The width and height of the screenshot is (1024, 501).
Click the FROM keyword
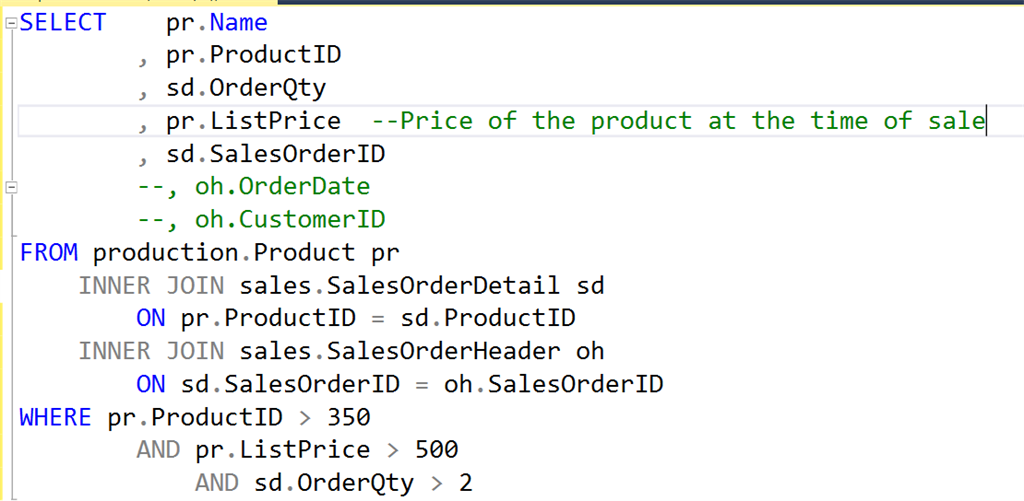point(48,253)
